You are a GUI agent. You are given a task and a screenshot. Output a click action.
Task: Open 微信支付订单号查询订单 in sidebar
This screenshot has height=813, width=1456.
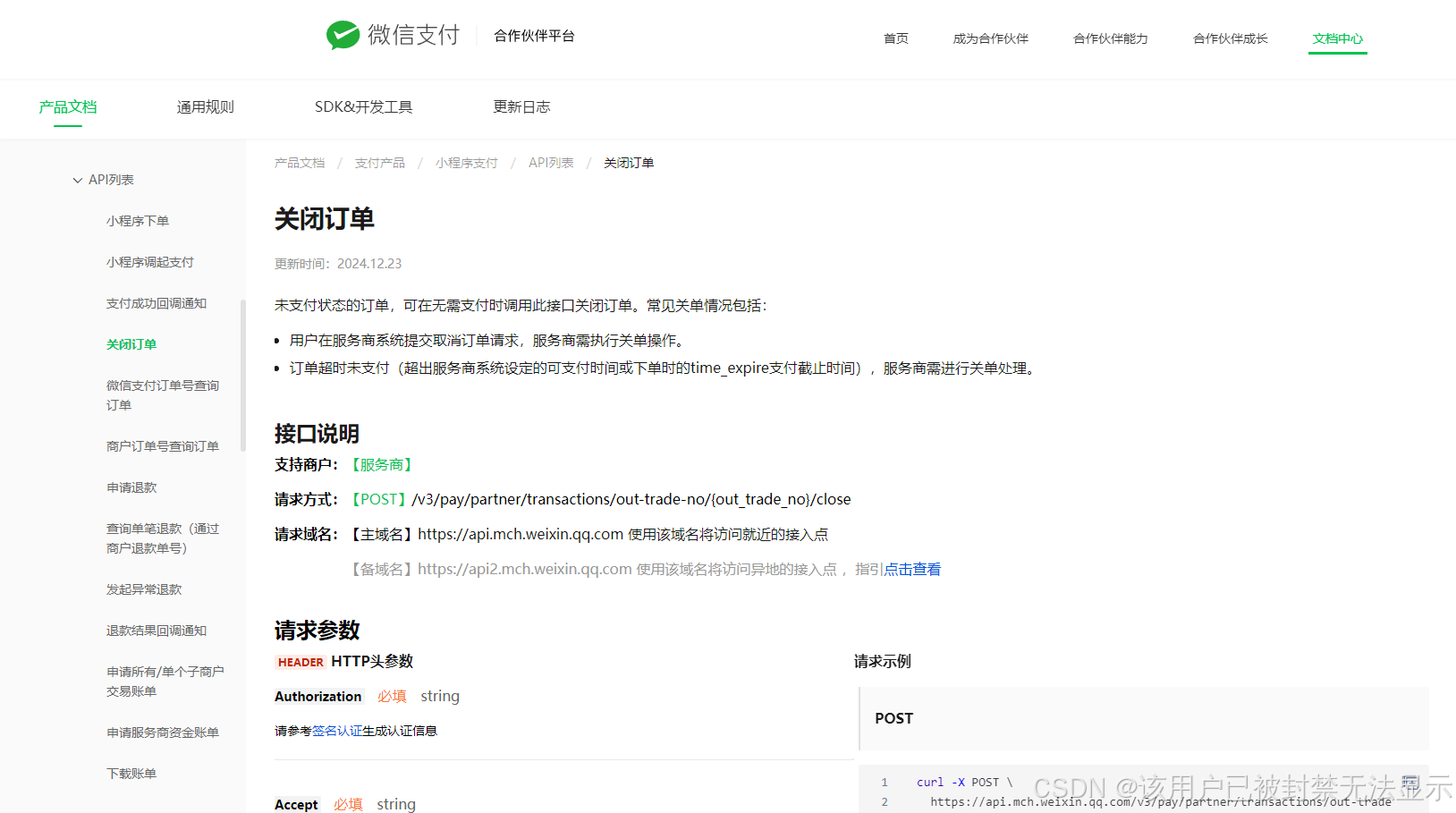coord(163,395)
